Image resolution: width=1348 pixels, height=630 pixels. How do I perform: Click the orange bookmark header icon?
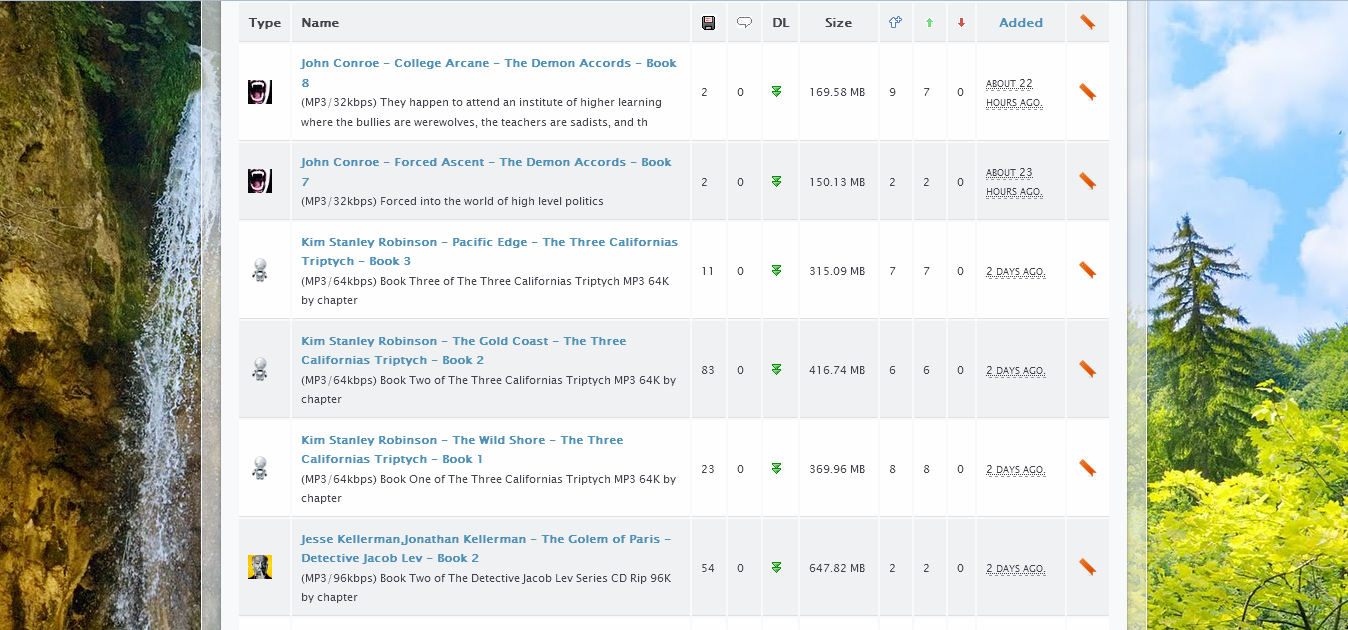coord(1087,22)
